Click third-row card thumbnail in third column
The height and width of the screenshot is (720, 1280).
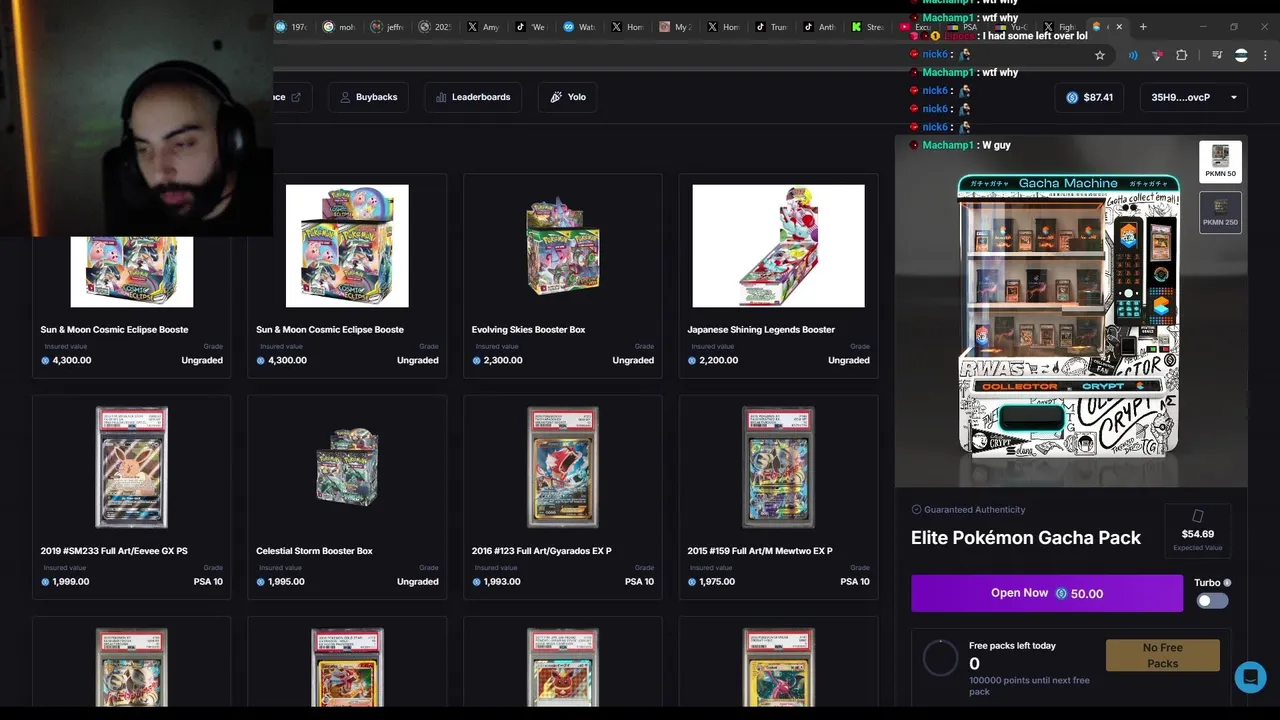pyautogui.click(x=563, y=667)
